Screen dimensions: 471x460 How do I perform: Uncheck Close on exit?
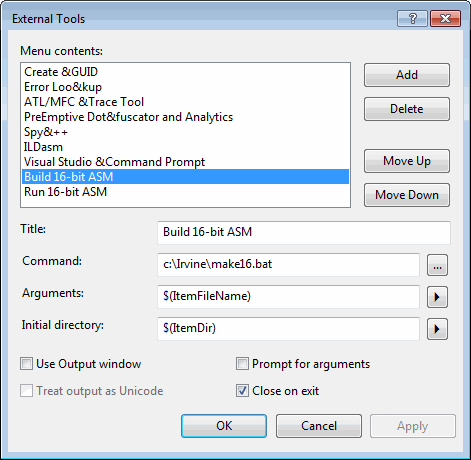[x=242, y=391]
